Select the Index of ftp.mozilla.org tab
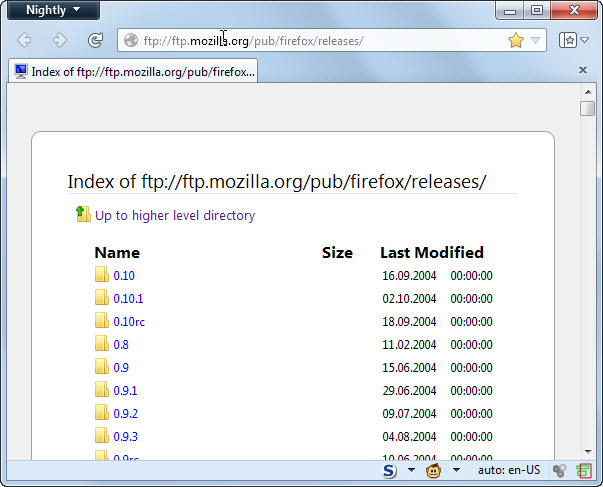Viewport: 603px width, 487px height. [x=133, y=71]
